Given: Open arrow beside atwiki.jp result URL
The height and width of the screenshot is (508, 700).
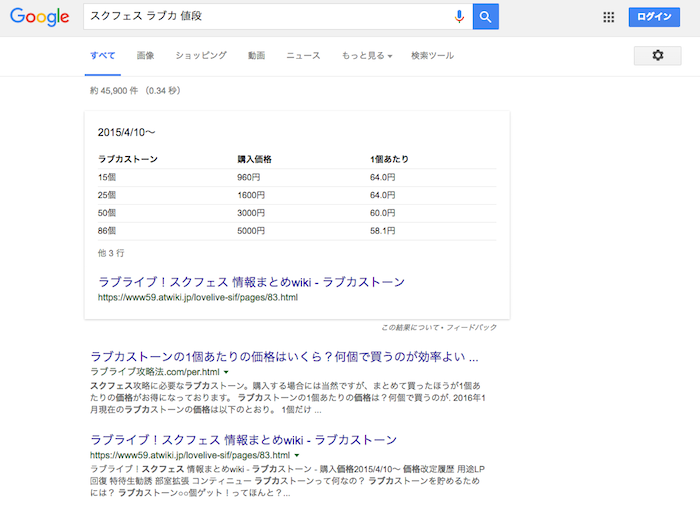Looking at the screenshot, I should pyautogui.click(x=297, y=455).
